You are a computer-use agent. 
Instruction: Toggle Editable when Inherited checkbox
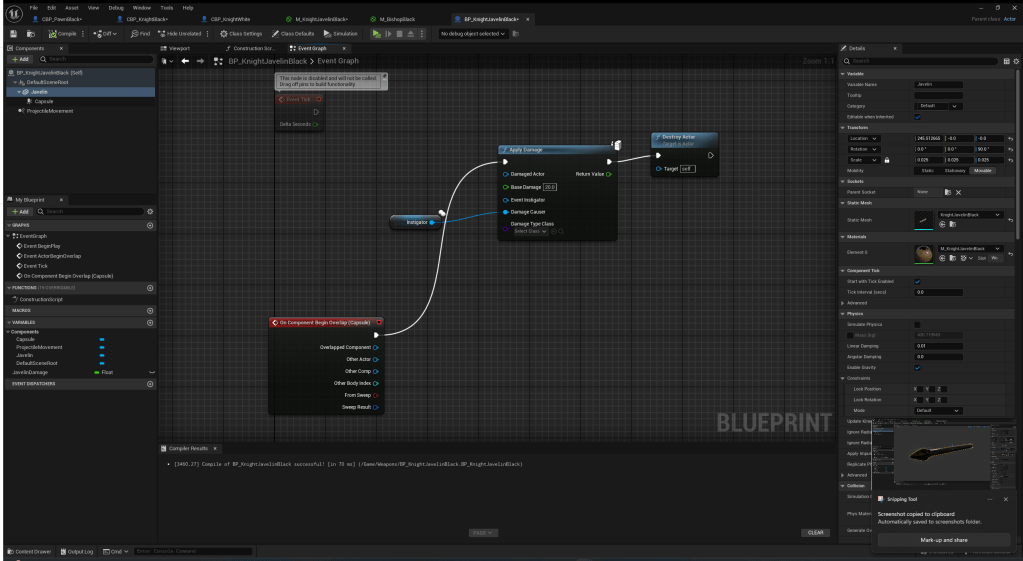(918, 116)
